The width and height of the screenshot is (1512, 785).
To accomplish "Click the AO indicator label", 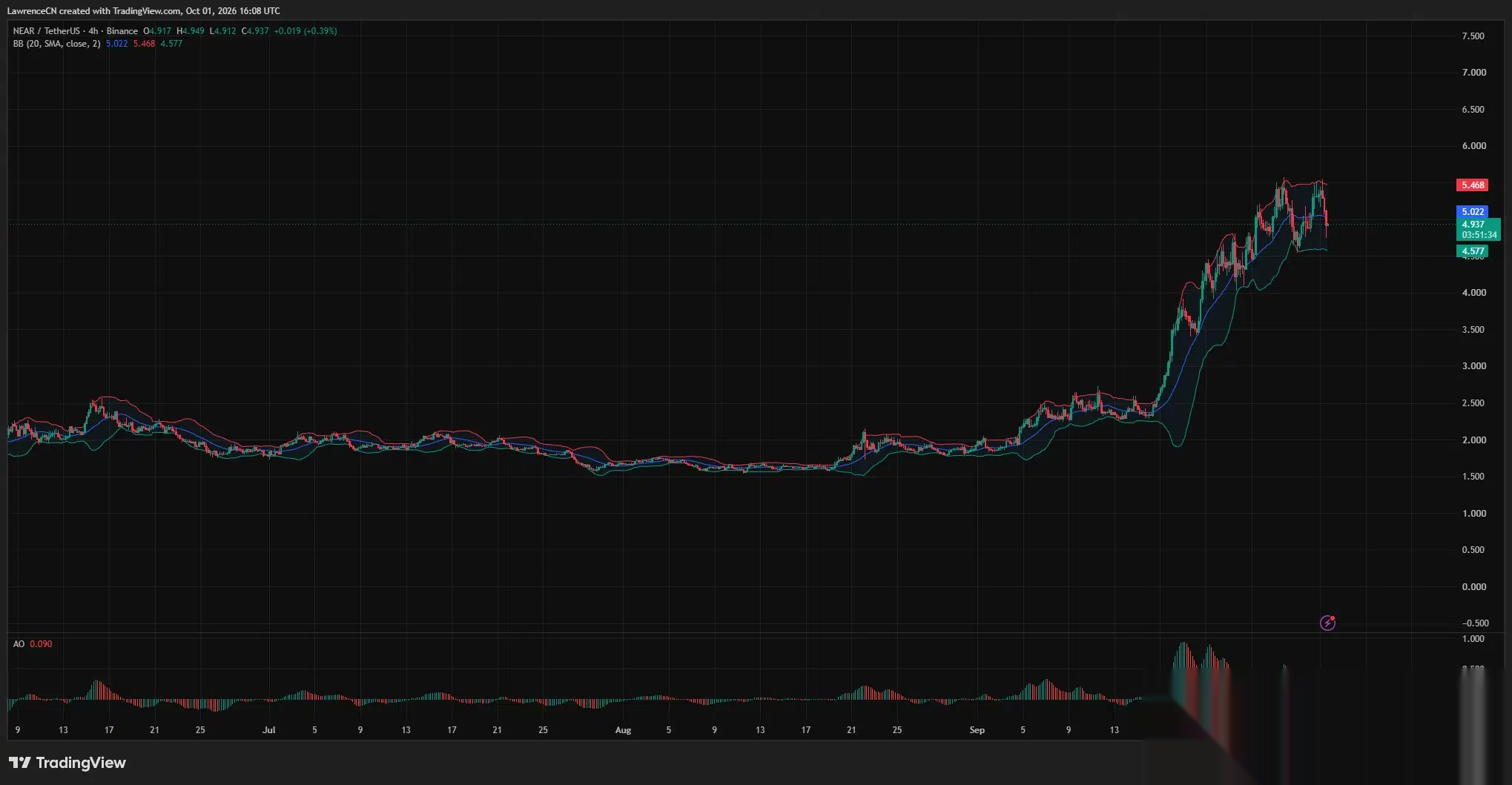I will [19, 644].
